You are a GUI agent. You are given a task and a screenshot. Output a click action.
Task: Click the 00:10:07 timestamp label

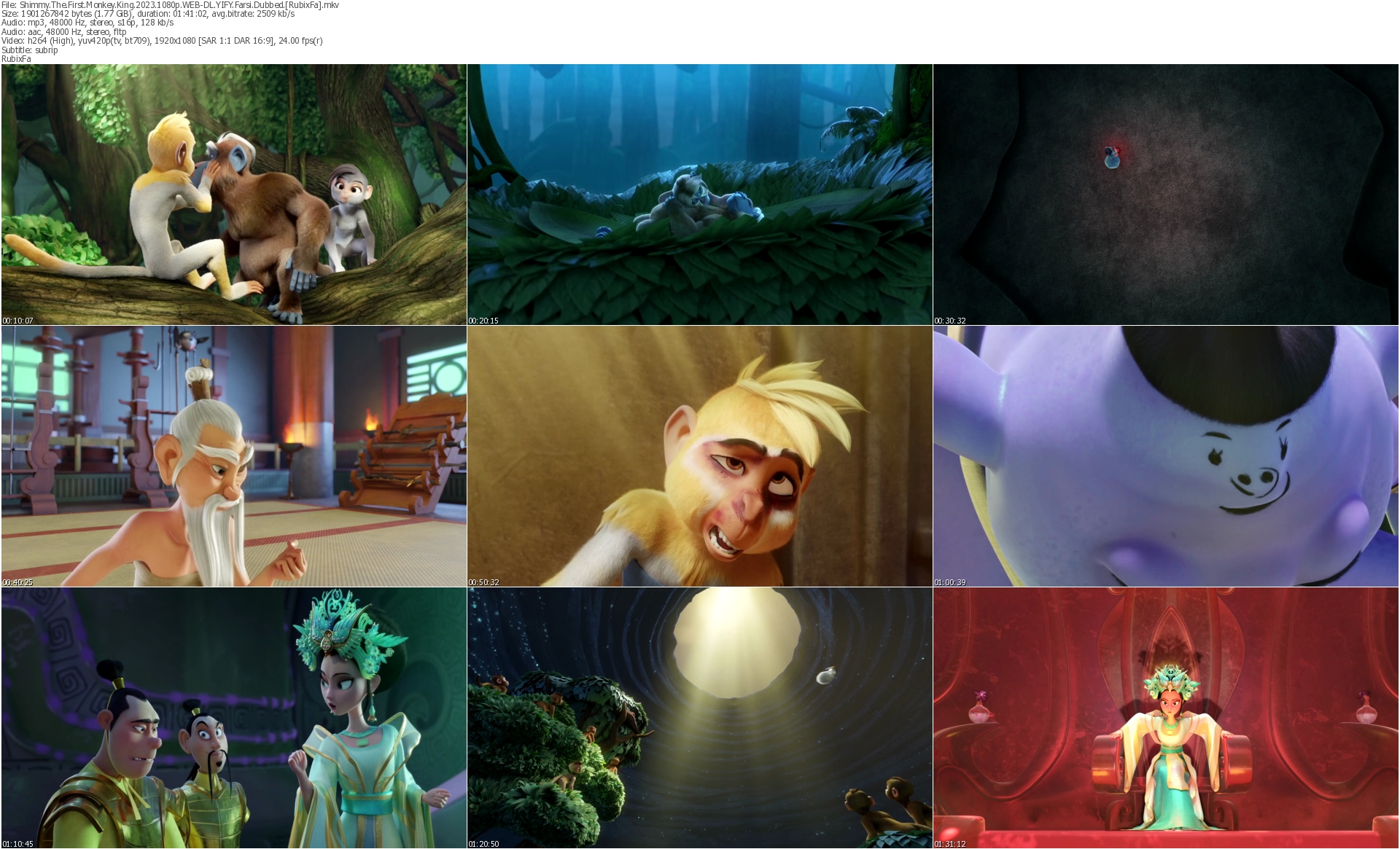coord(17,321)
